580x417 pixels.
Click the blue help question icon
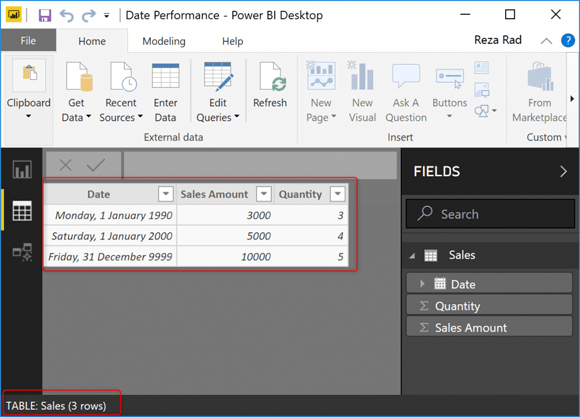pos(568,40)
